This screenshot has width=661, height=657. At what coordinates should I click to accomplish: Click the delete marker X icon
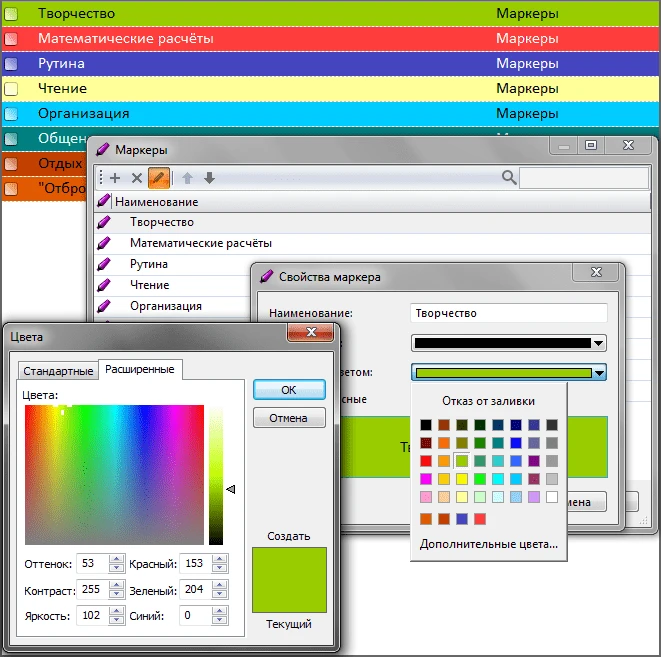(x=137, y=178)
